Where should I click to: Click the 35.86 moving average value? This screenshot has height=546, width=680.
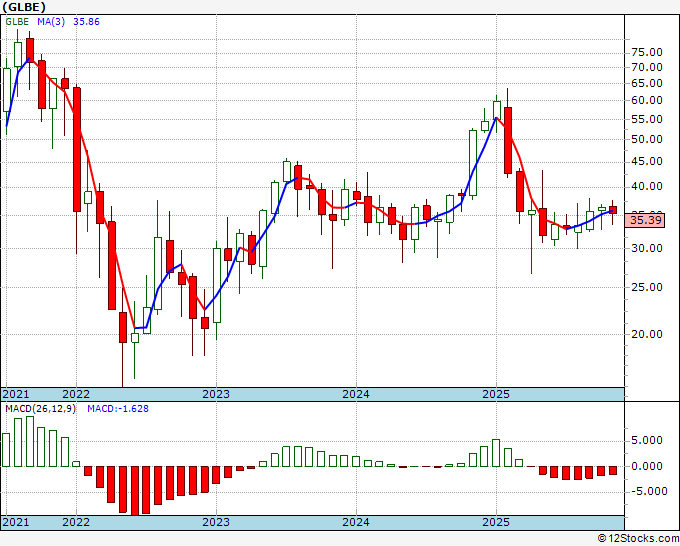(x=86, y=22)
